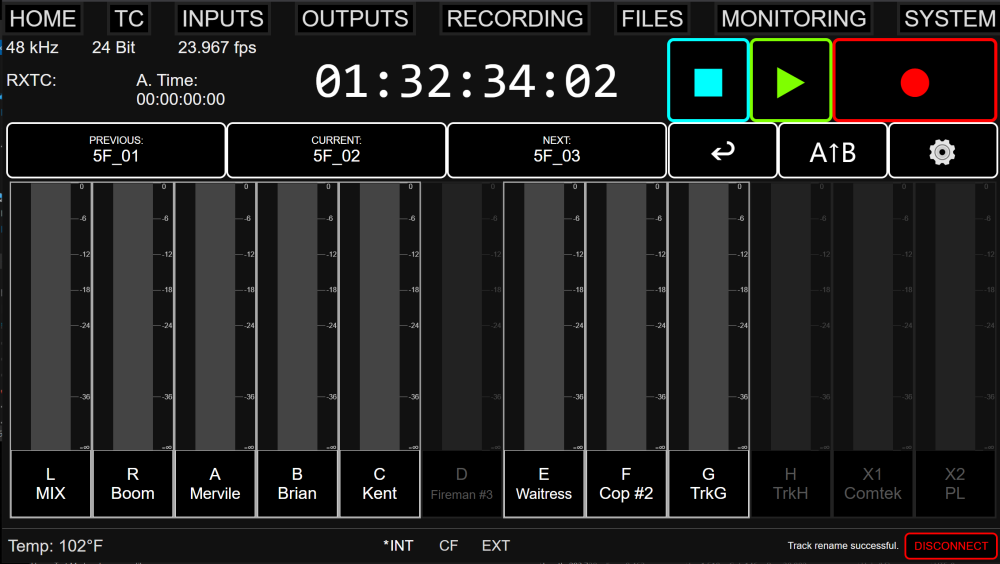
Task: Select the EXT drive indicator
Action: pyautogui.click(x=496, y=545)
